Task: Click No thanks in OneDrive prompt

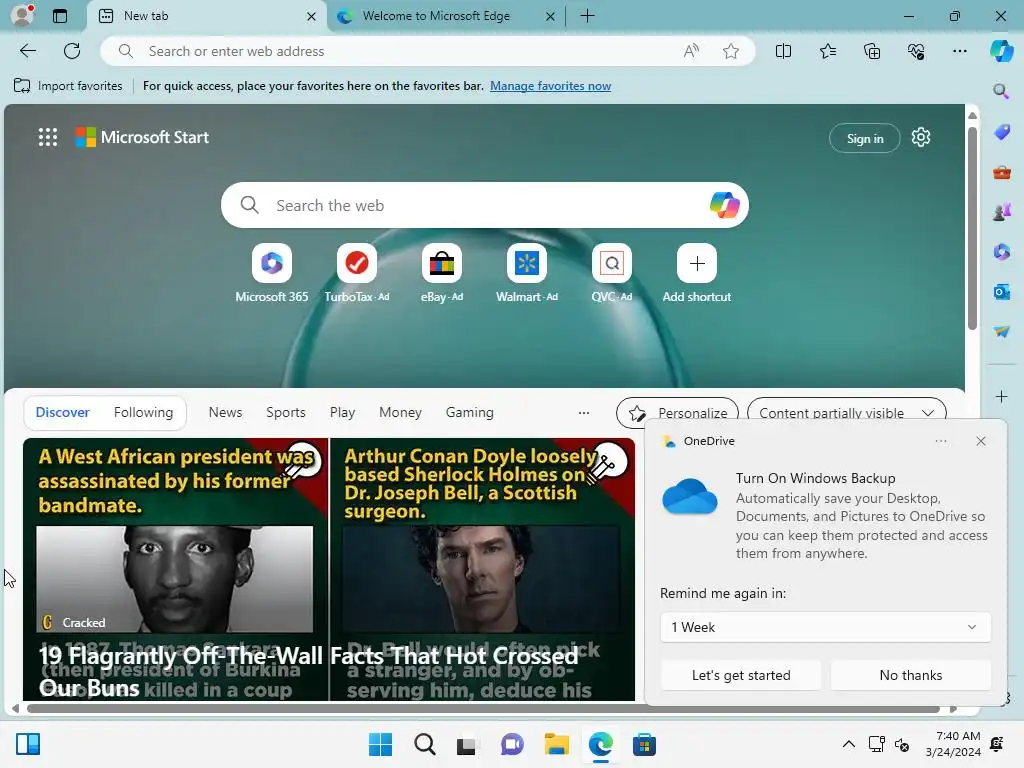Action: tap(910, 675)
